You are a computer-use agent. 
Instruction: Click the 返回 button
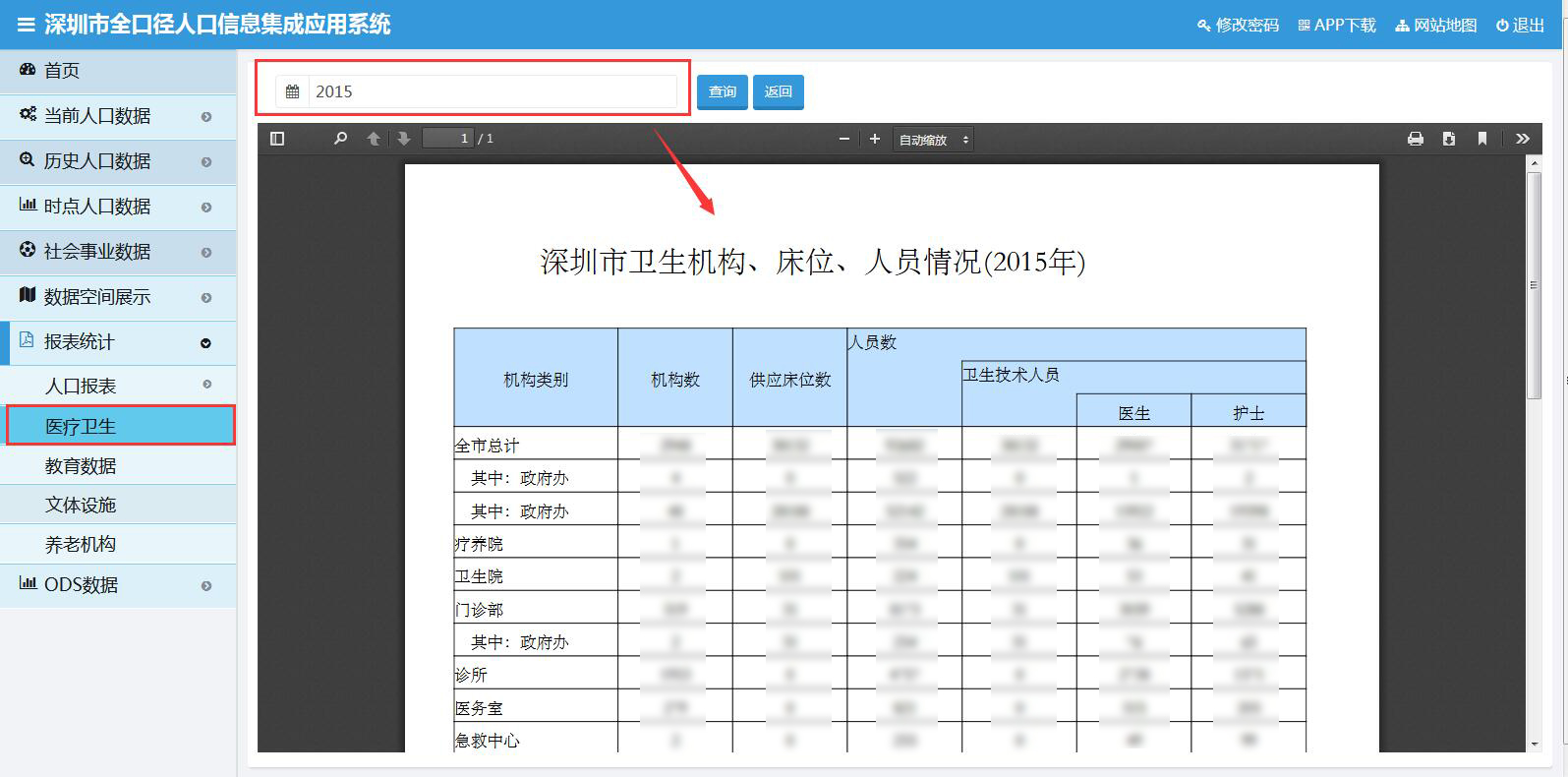[x=778, y=91]
